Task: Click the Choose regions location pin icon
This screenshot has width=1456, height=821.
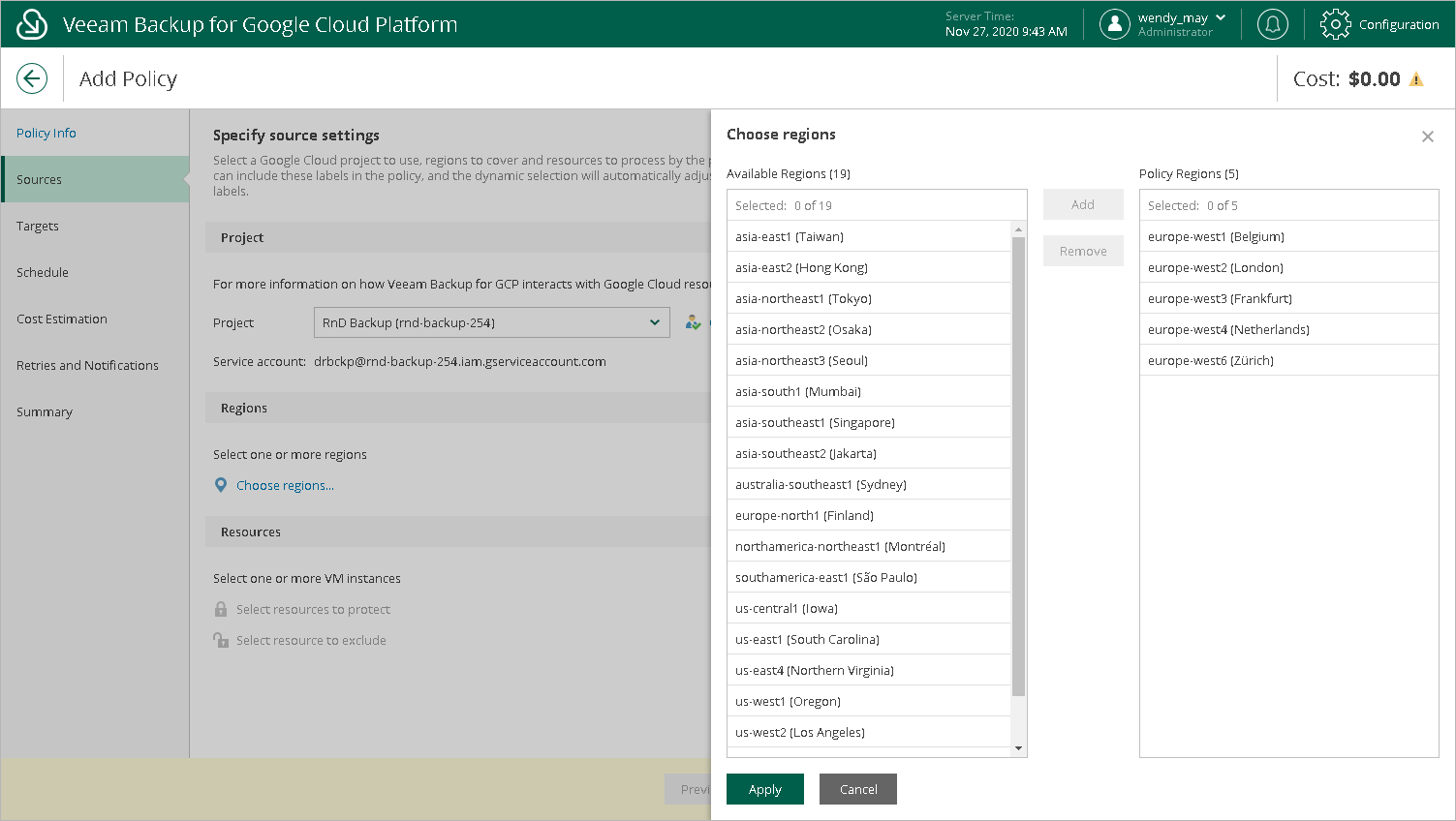Action: [221, 485]
